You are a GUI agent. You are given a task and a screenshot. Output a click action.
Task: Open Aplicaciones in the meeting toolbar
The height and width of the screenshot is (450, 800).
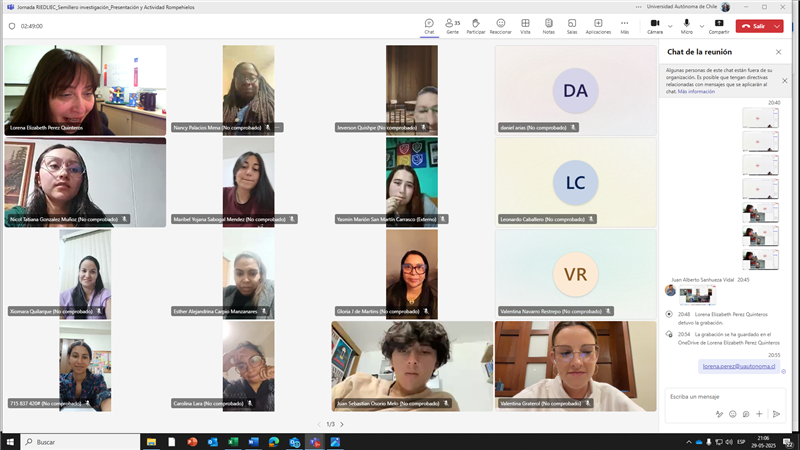(x=598, y=26)
